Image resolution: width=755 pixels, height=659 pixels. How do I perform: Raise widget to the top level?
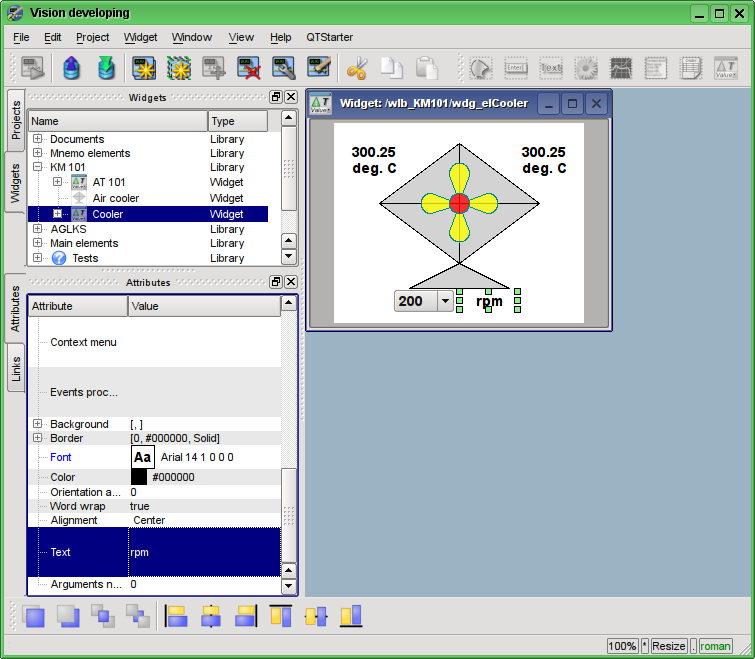[34, 616]
